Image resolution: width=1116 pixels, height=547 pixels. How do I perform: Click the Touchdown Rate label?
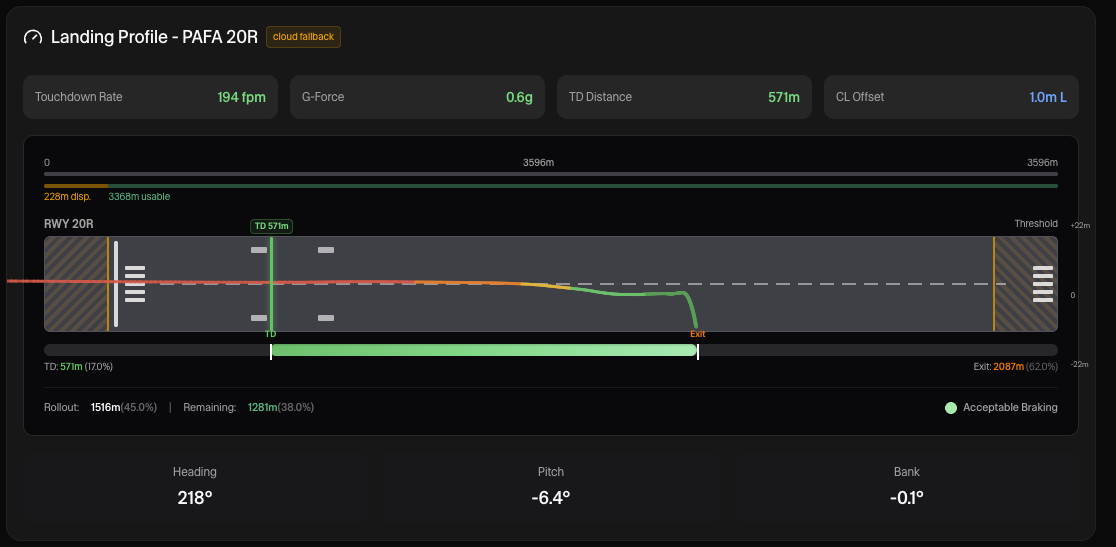click(x=78, y=97)
